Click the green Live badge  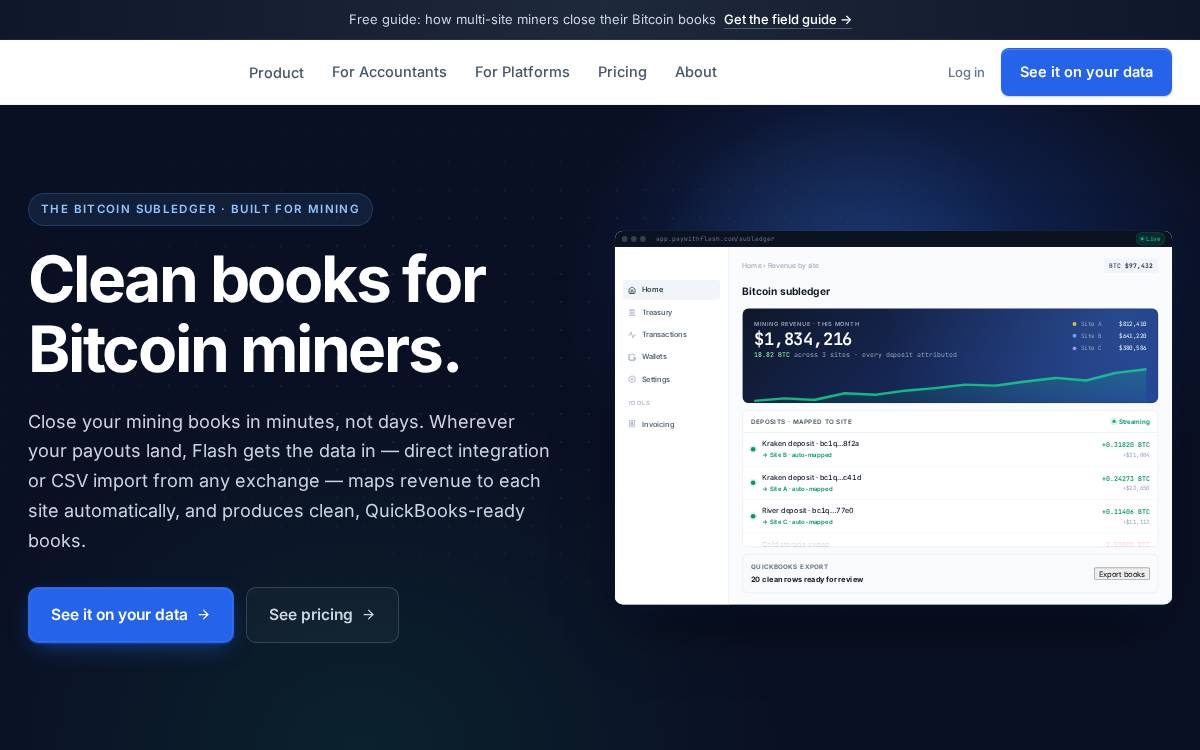coord(1150,239)
